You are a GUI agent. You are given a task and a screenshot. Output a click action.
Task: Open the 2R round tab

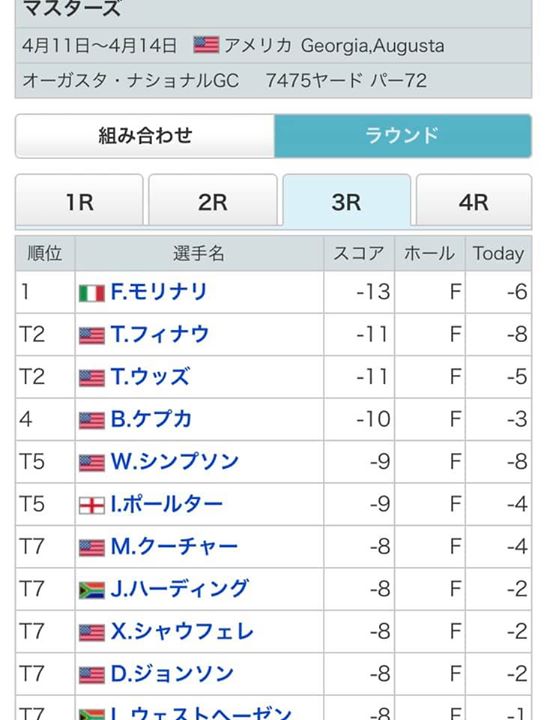click(x=213, y=200)
